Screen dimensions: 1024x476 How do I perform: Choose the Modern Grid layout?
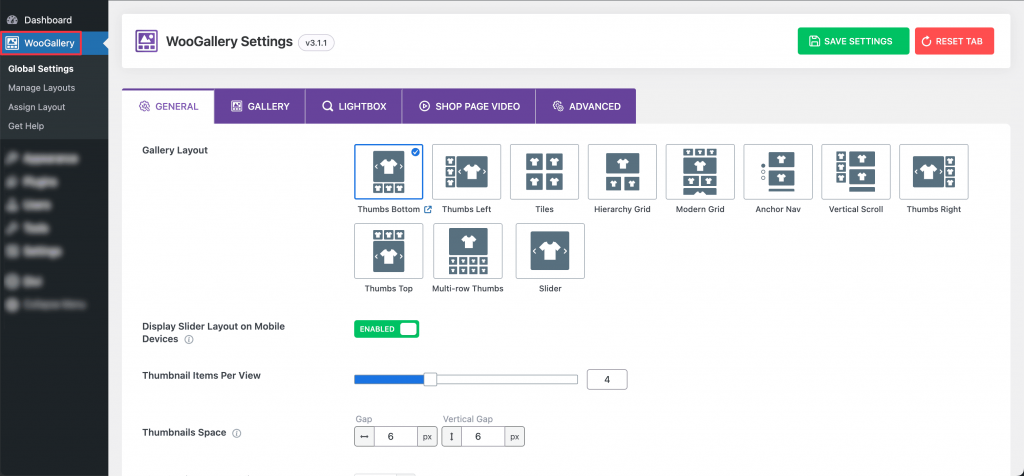(x=700, y=172)
